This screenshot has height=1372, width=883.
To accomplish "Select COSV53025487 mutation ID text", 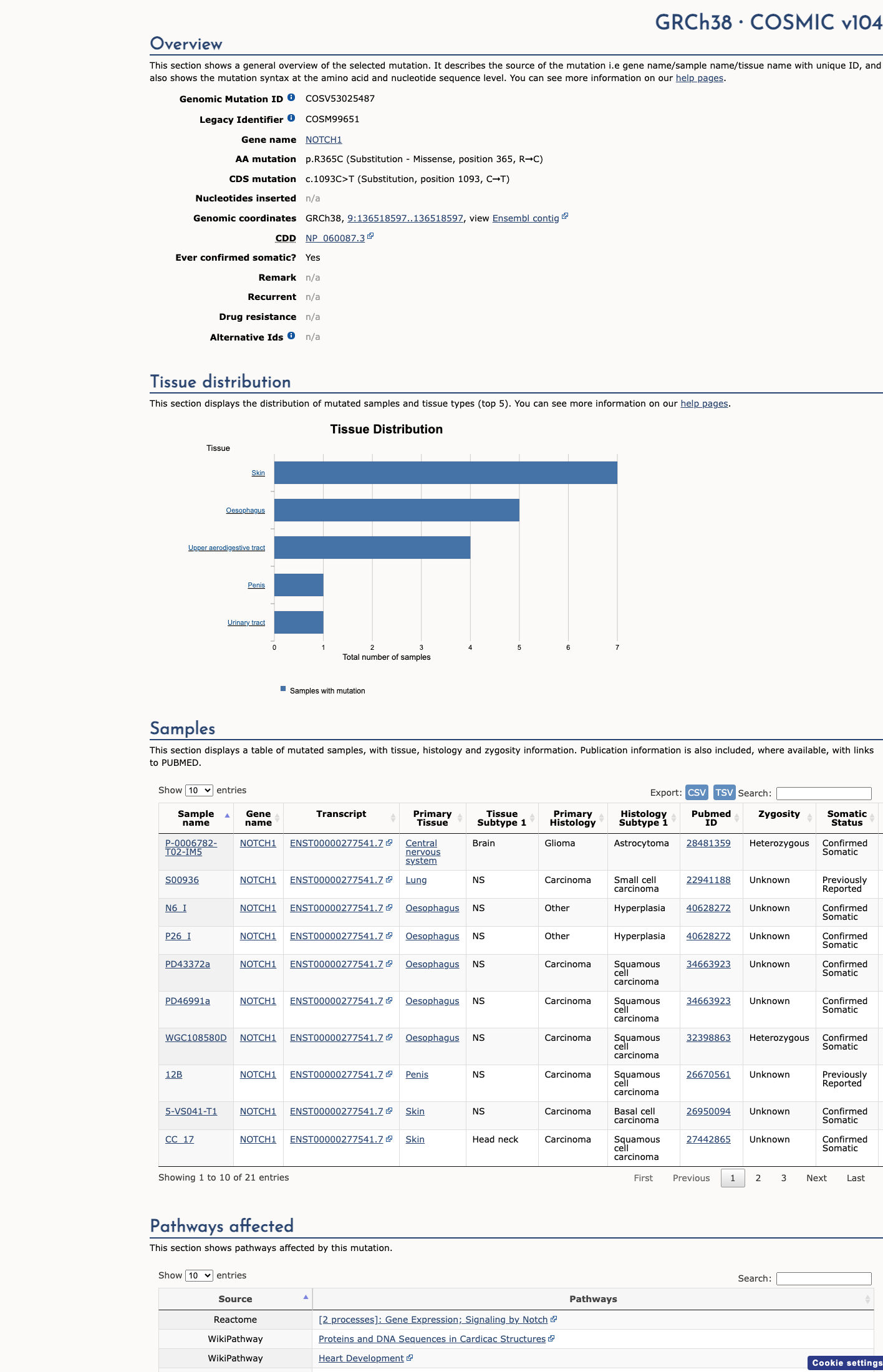I will (340, 99).
